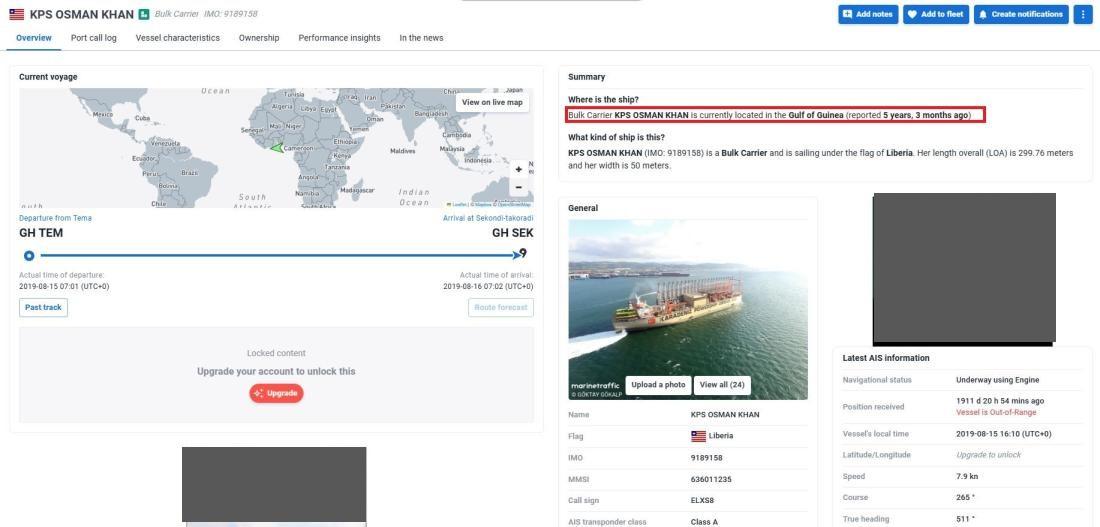Zoom out on the voyage map
This screenshot has width=1100, height=527.
(x=518, y=187)
